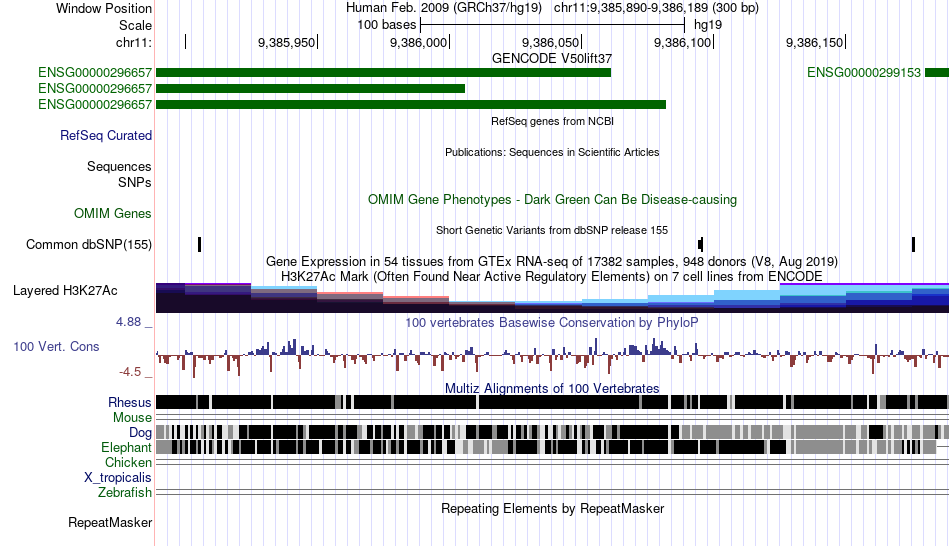Click the ENSG00000299153 gene label
Viewport: 950px width, 546px height.
point(863,73)
